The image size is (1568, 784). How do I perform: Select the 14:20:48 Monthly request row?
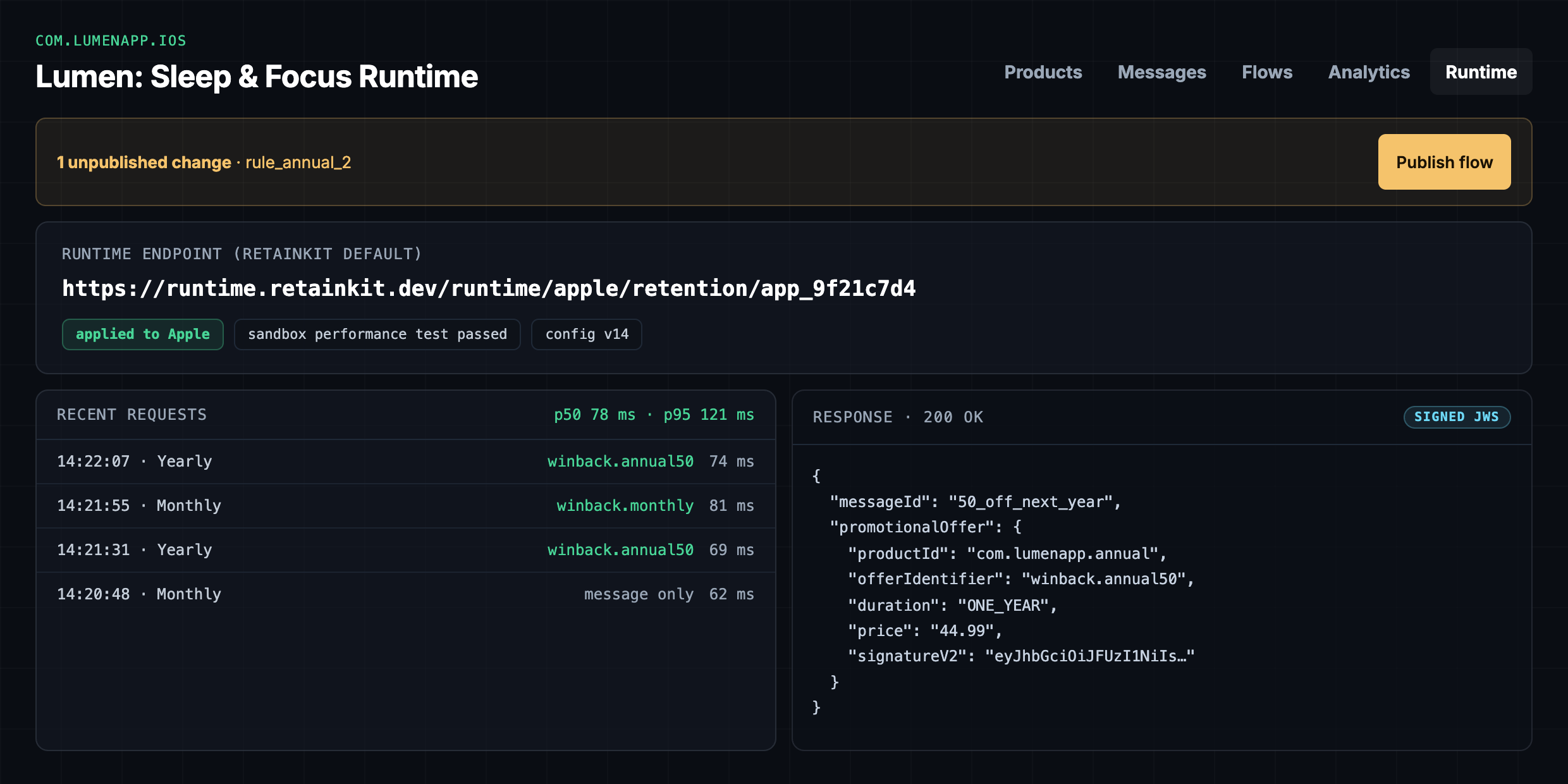coord(405,594)
